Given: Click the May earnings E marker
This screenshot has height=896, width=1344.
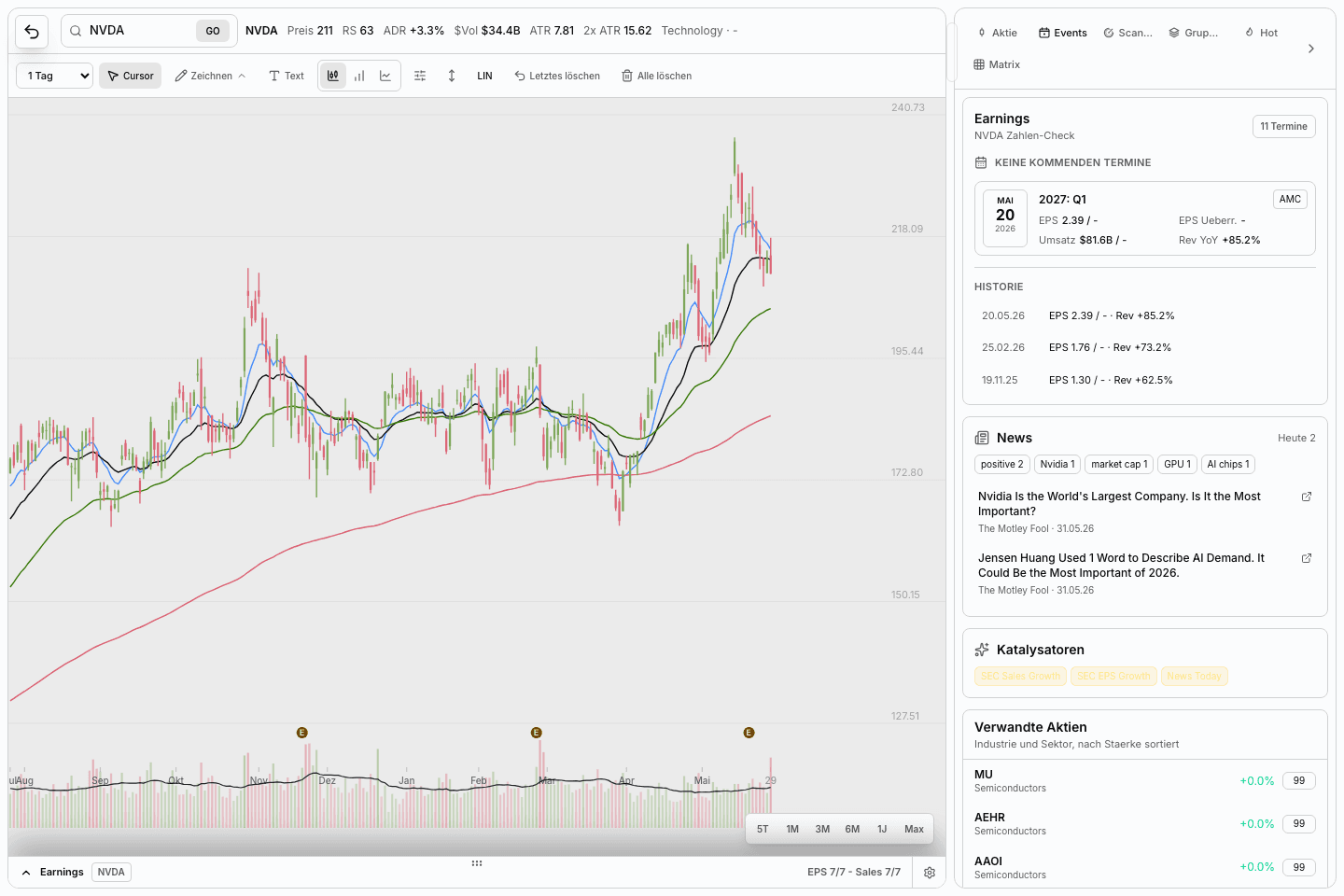Looking at the screenshot, I should click(749, 733).
